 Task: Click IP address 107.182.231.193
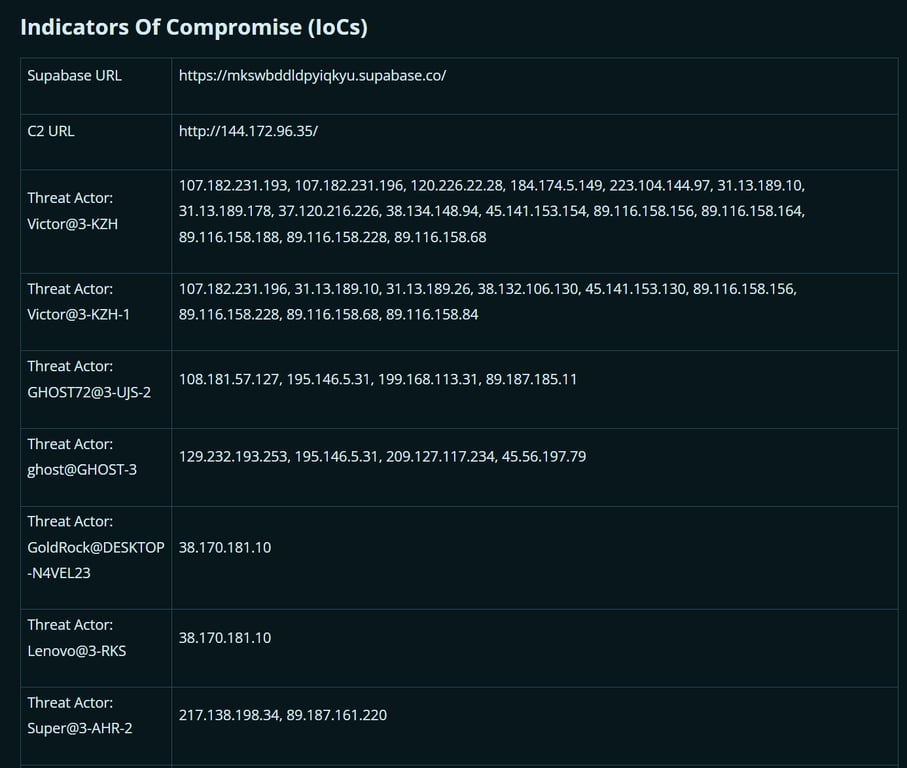pos(234,186)
